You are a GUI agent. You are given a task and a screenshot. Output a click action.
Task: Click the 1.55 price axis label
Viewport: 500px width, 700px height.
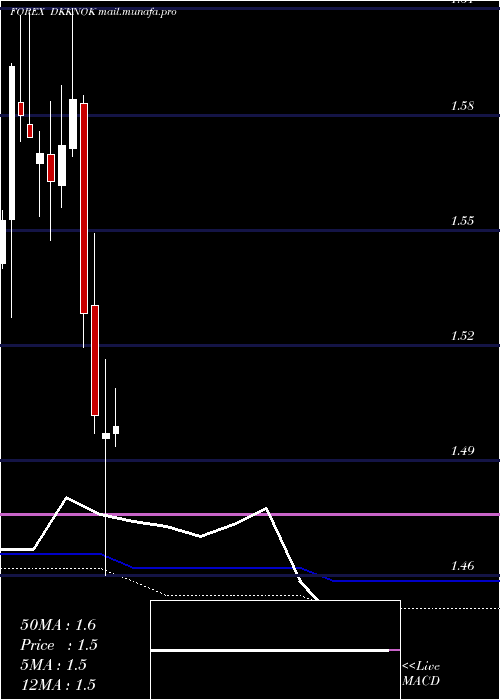click(462, 221)
